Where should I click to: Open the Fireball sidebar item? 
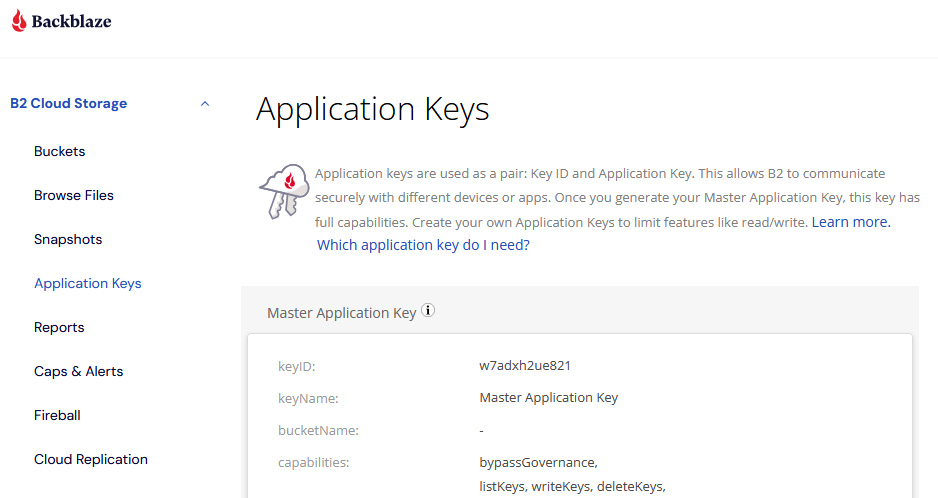click(x=57, y=416)
